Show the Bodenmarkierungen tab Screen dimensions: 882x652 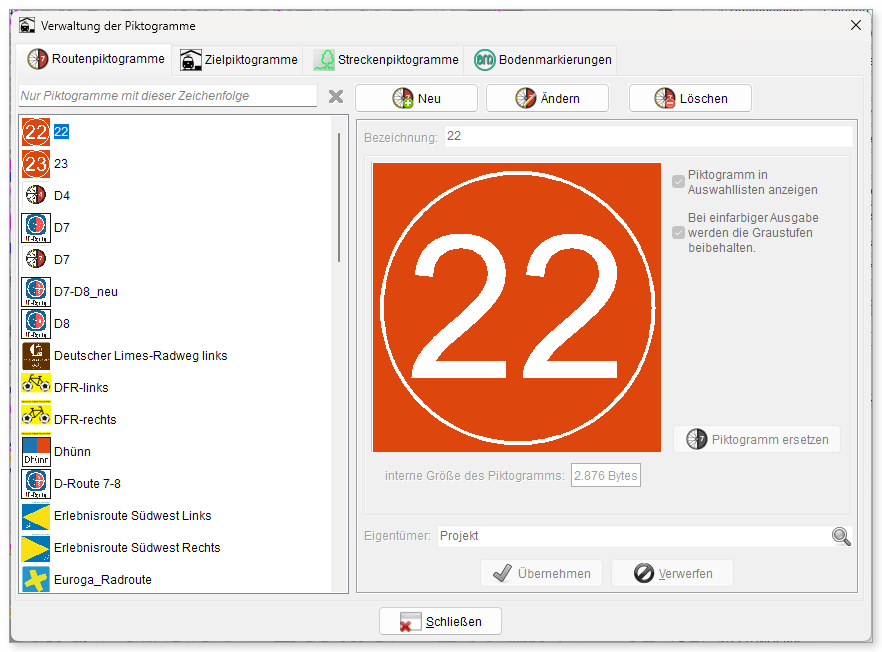[542, 60]
